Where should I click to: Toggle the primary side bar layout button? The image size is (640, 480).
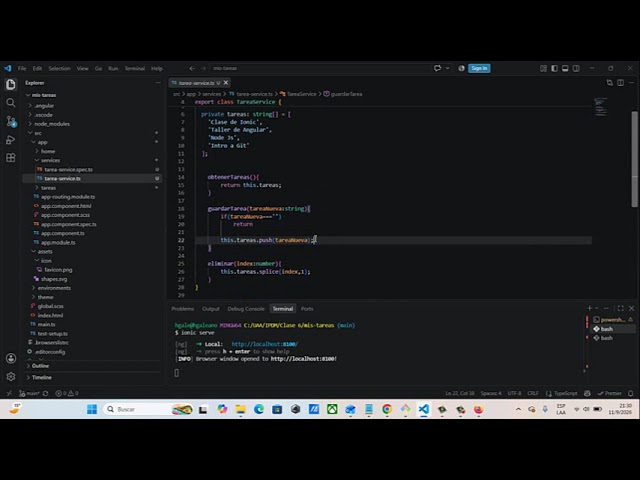pos(554,69)
